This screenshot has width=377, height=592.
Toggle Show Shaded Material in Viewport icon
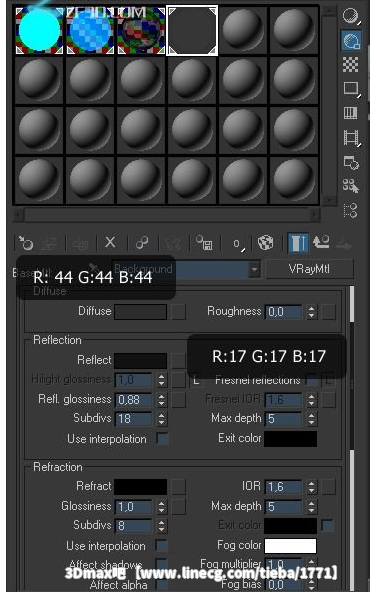click(266, 243)
